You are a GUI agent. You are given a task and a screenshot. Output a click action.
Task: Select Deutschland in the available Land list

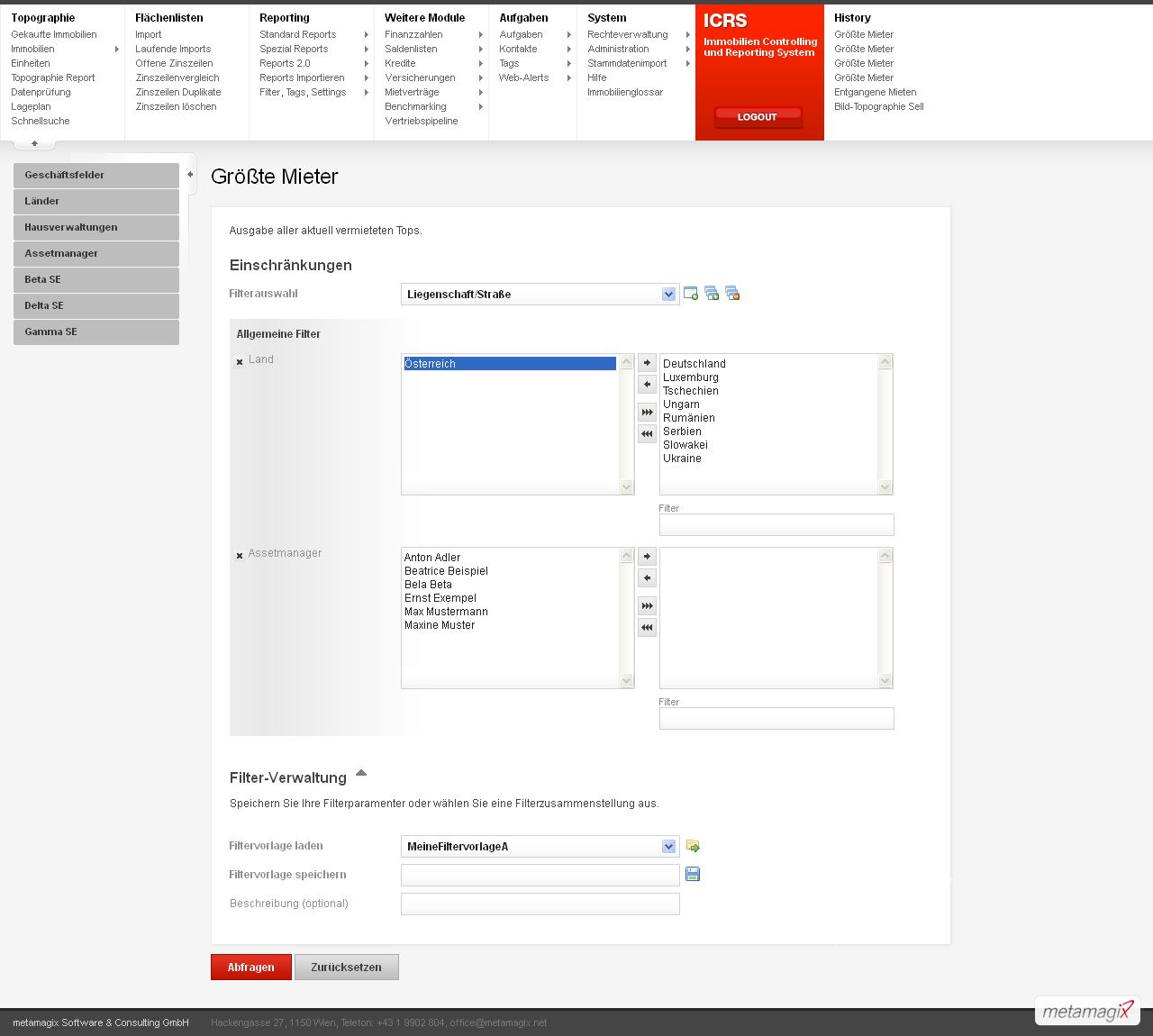pyautogui.click(x=695, y=364)
